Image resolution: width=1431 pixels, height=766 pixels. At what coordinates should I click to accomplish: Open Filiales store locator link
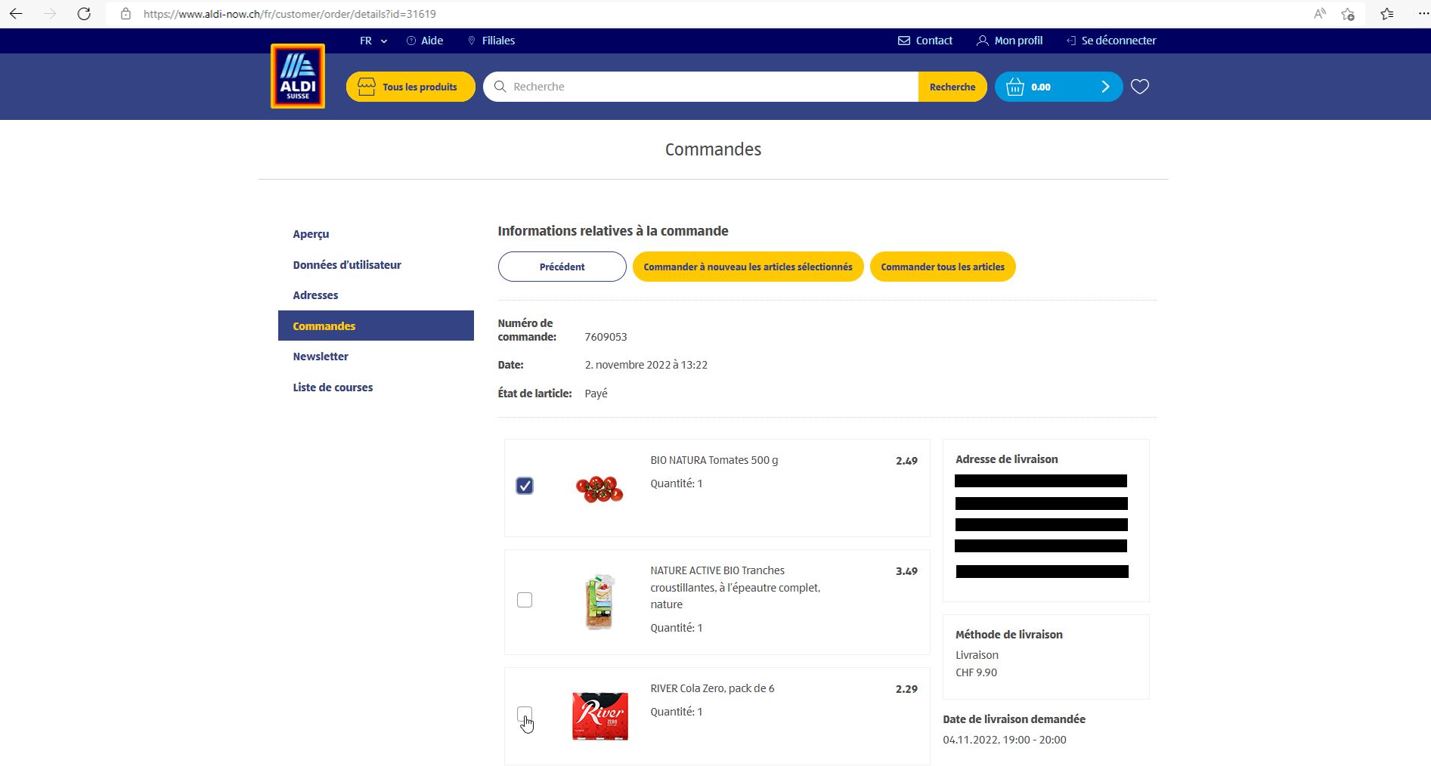coord(491,41)
